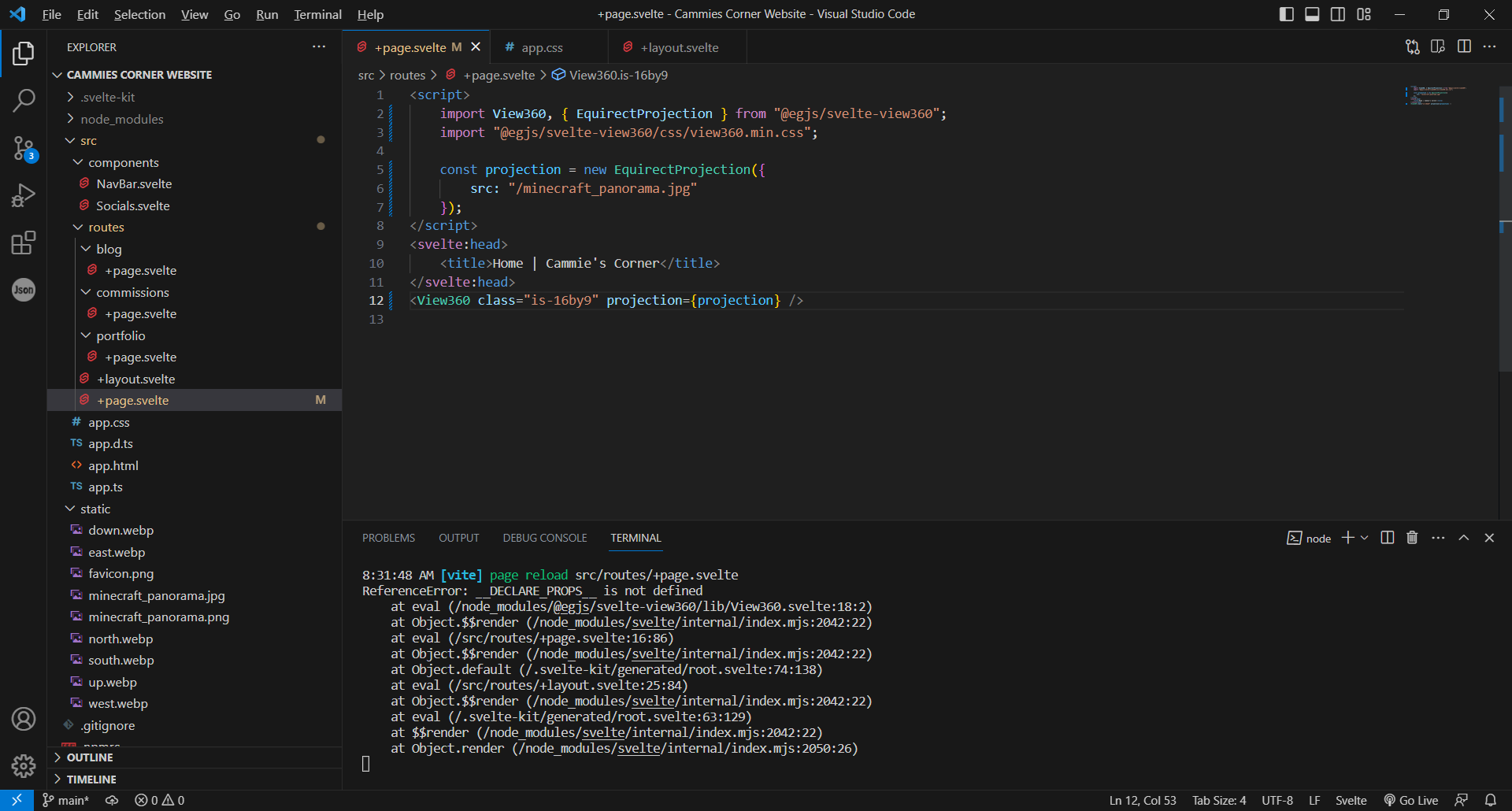Split the terminal pane

pos(1386,537)
